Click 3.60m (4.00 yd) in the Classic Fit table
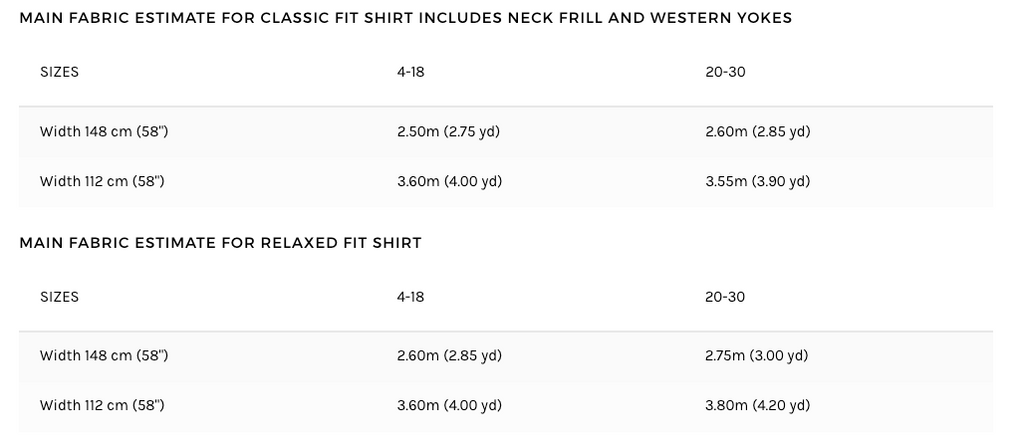This screenshot has width=1024, height=447. 449,181
